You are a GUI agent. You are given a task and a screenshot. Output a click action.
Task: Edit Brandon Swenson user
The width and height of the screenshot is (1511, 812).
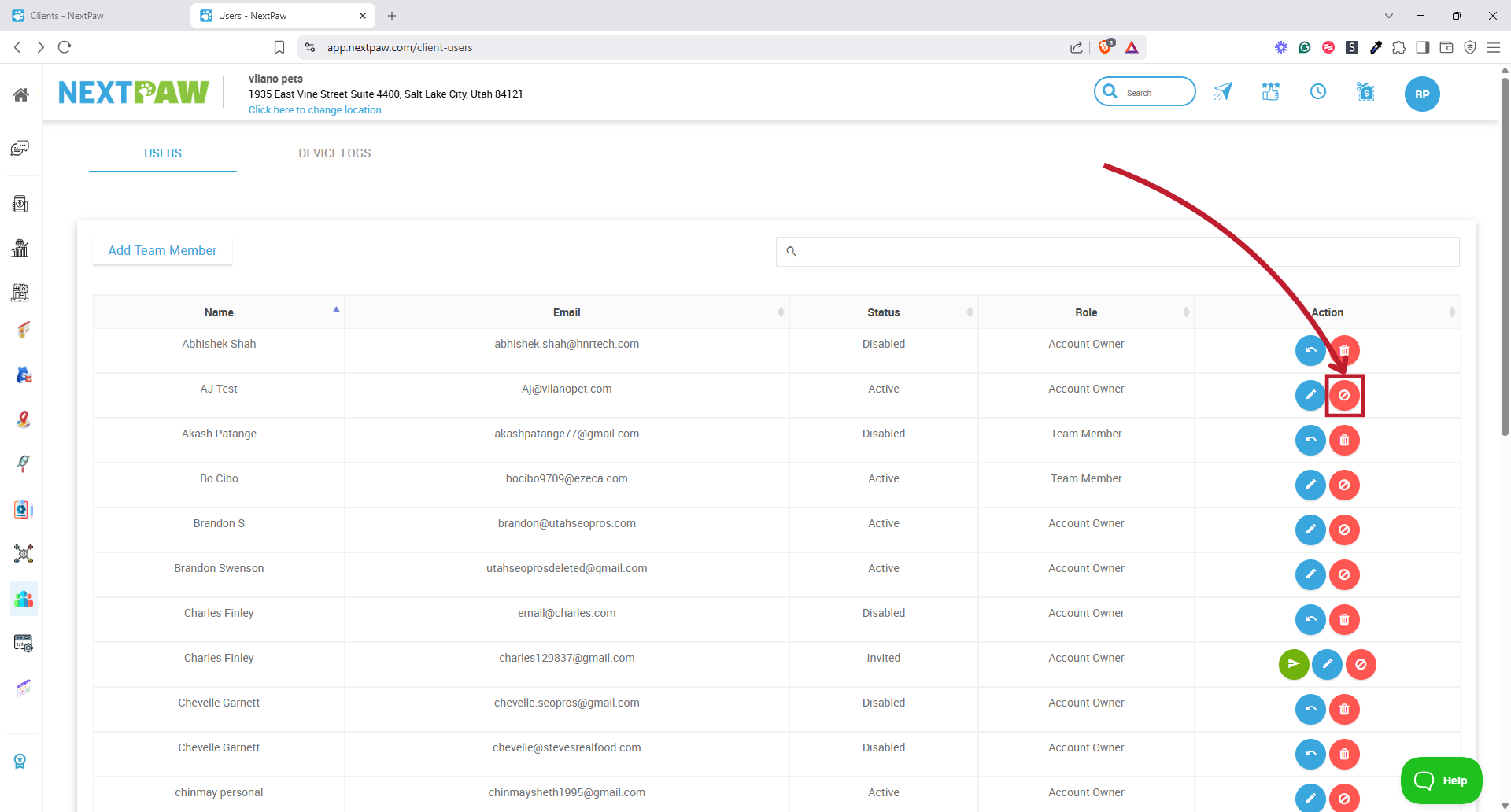(1310, 574)
